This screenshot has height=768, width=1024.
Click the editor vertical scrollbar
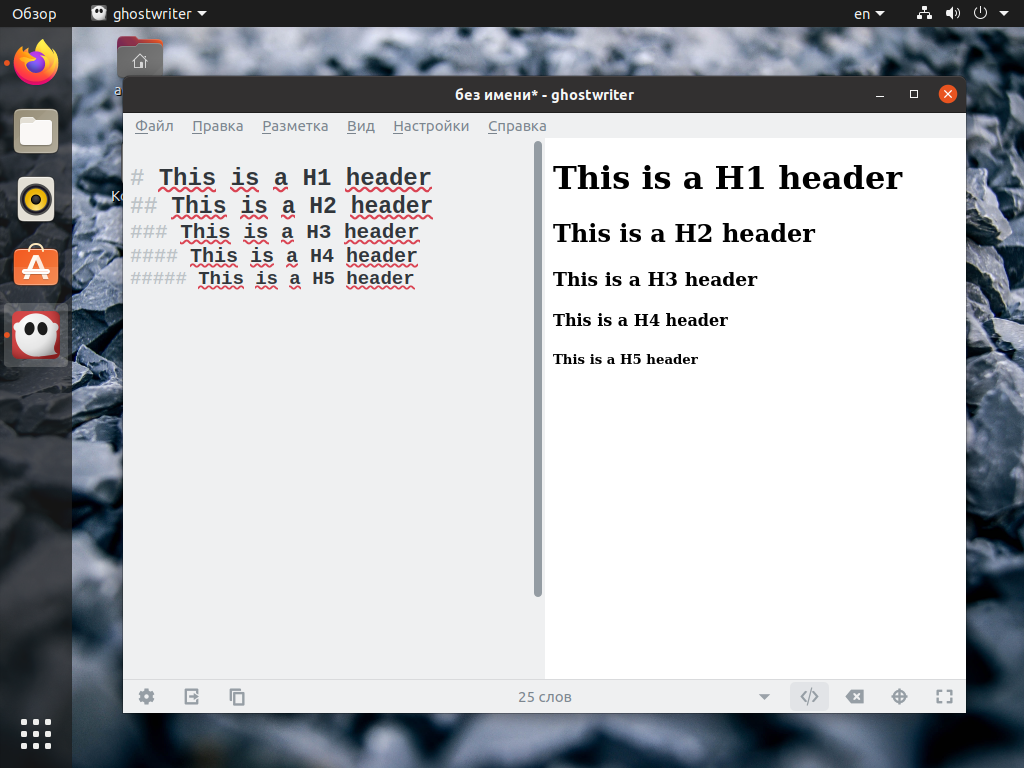coord(538,369)
